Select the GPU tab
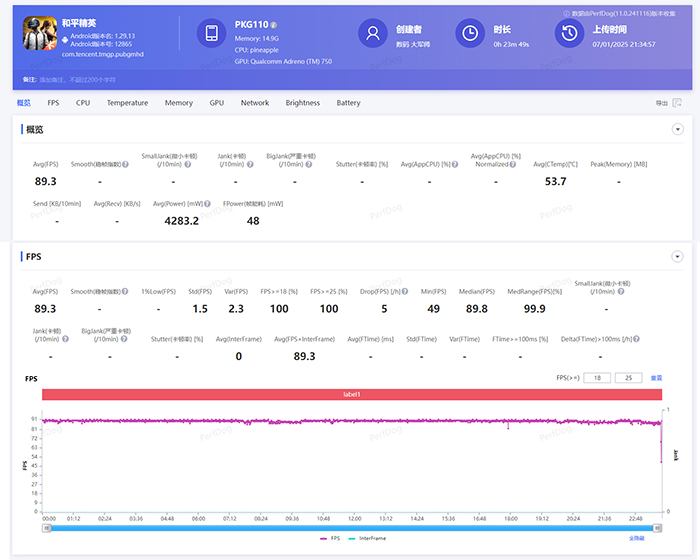 pos(216,103)
